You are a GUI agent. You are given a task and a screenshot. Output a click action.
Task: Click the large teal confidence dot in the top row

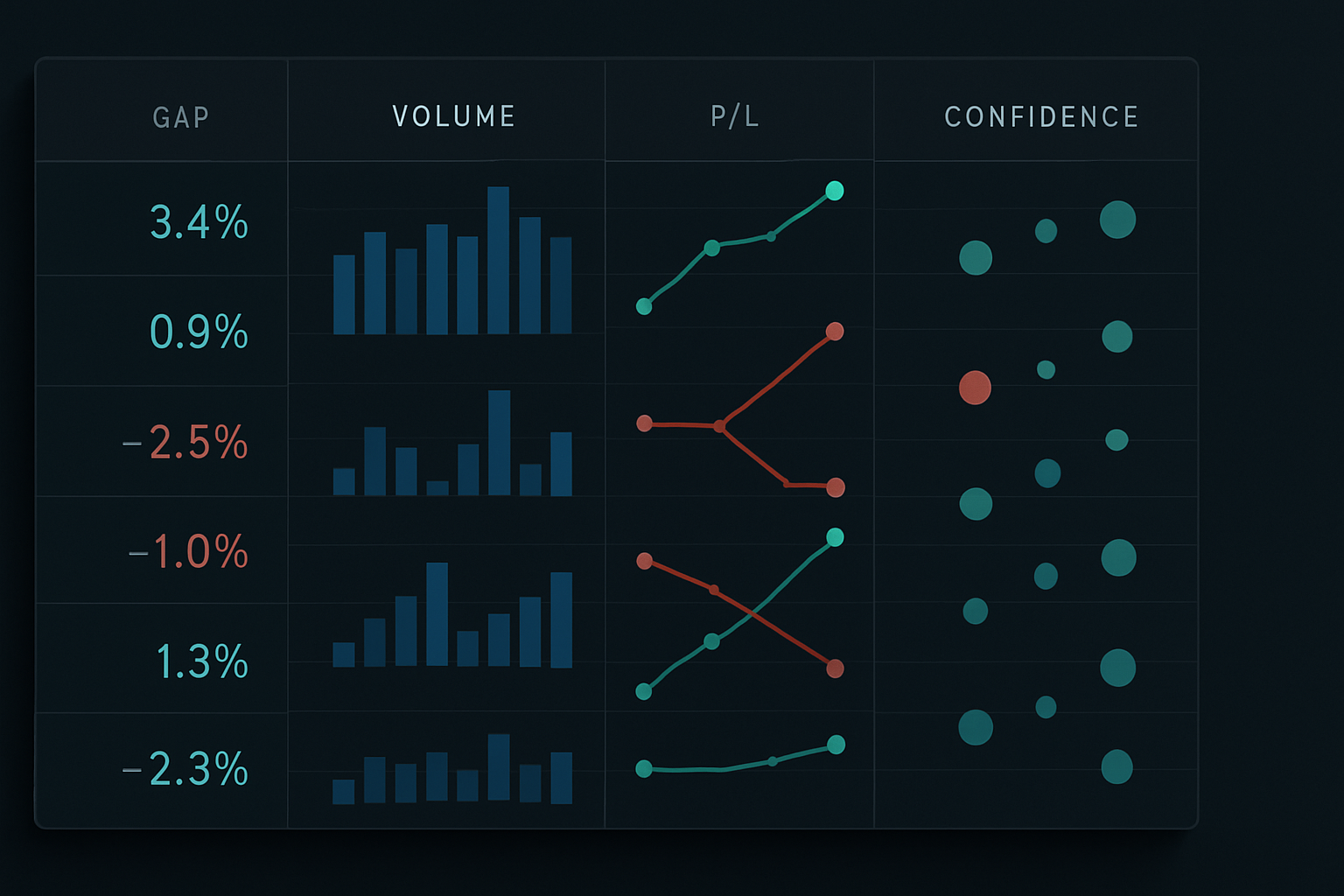pyautogui.click(x=1119, y=220)
